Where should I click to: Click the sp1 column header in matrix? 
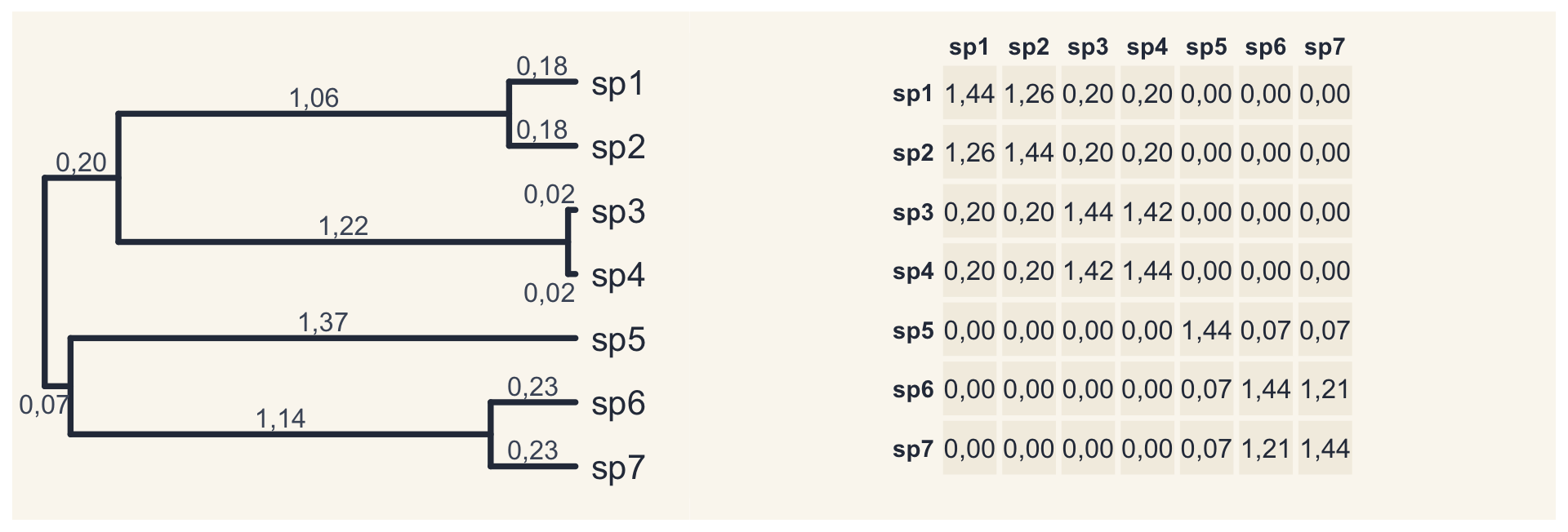tap(969, 47)
